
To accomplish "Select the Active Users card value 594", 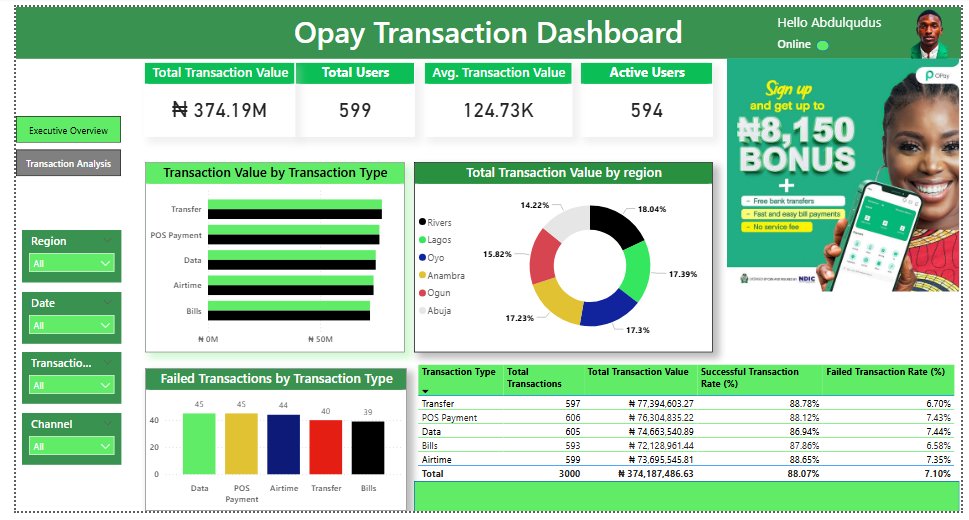I will pos(647,110).
